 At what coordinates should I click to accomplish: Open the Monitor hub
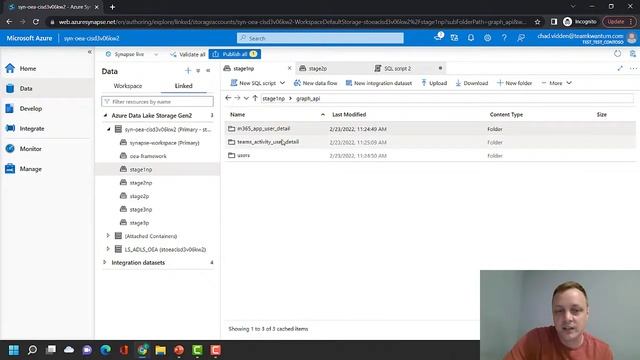(x=31, y=149)
